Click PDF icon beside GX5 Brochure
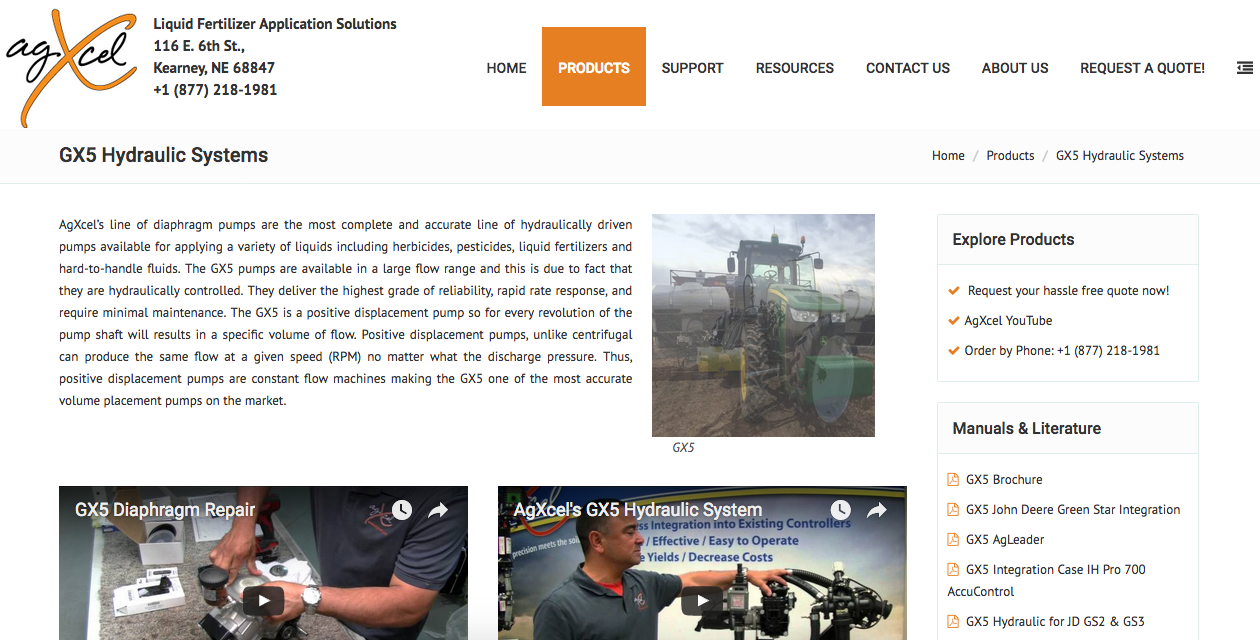The height and width of the screenshot is (640, 1260). coord(953,480)
